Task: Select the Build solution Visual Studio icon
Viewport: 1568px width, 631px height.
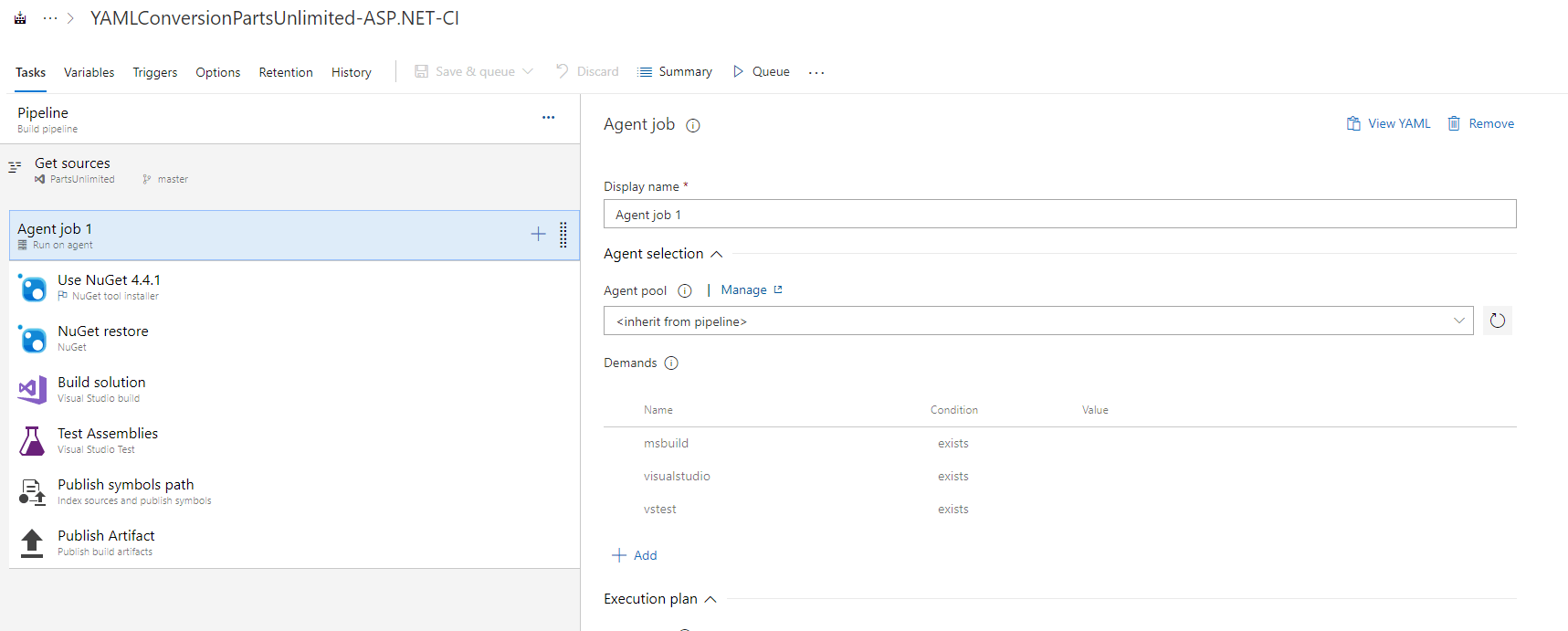Action: click(33, 390)
